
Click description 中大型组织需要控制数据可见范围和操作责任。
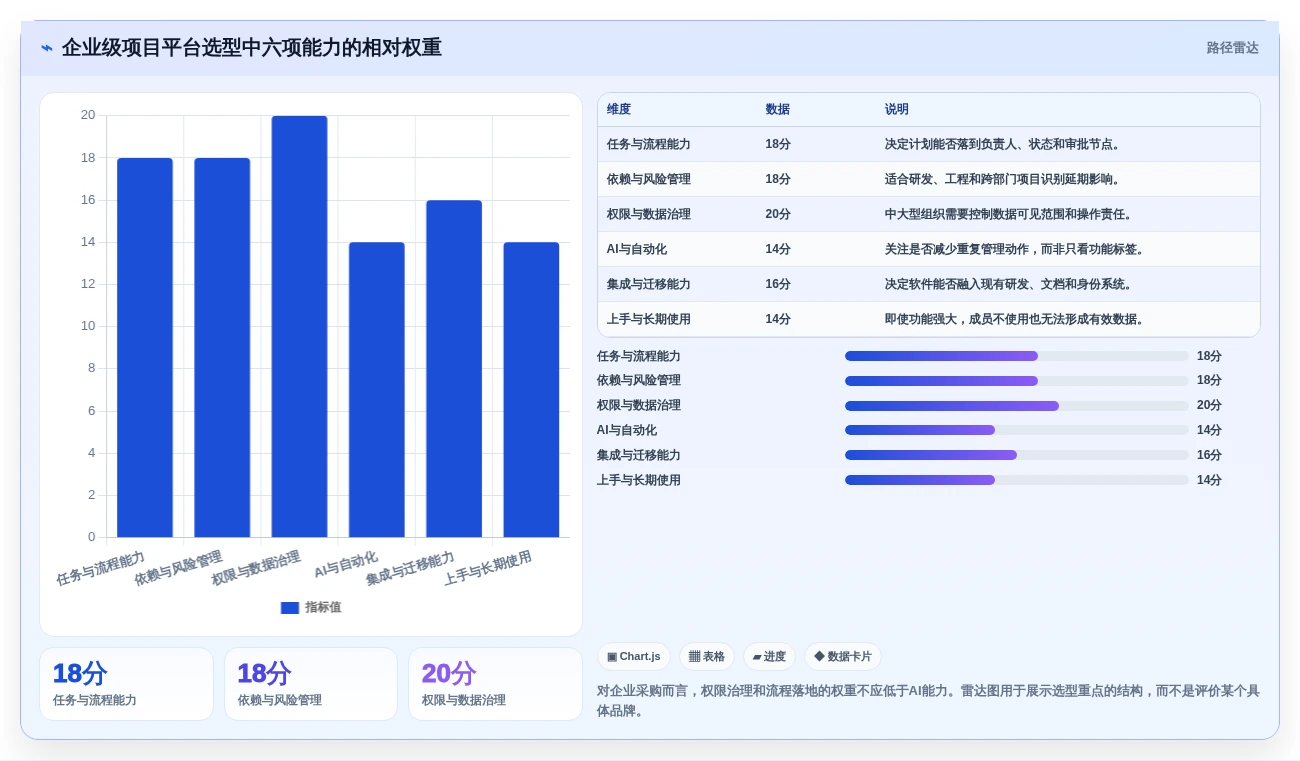(x=1010, y=214)
